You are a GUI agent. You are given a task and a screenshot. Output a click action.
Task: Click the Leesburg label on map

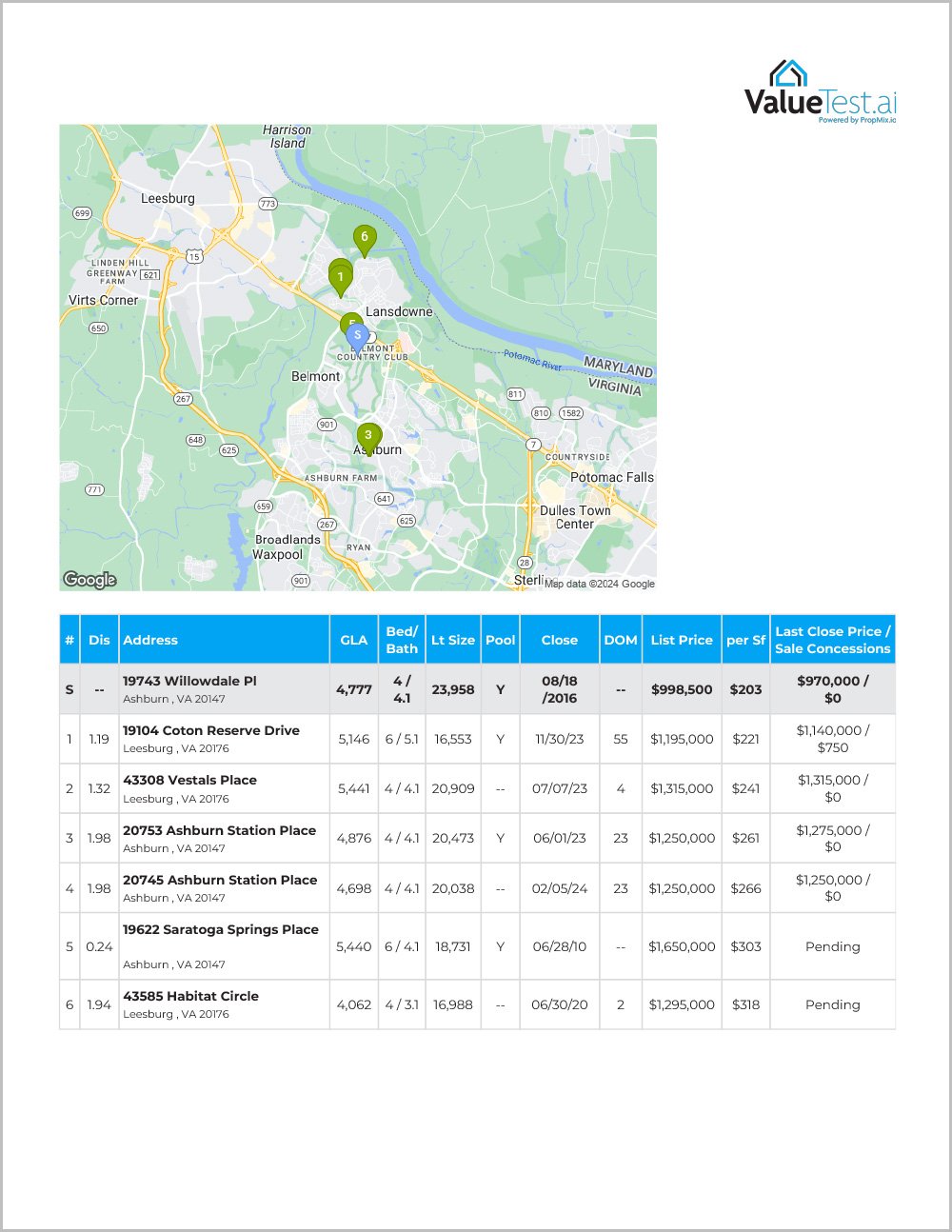click(x=168, y=198)
